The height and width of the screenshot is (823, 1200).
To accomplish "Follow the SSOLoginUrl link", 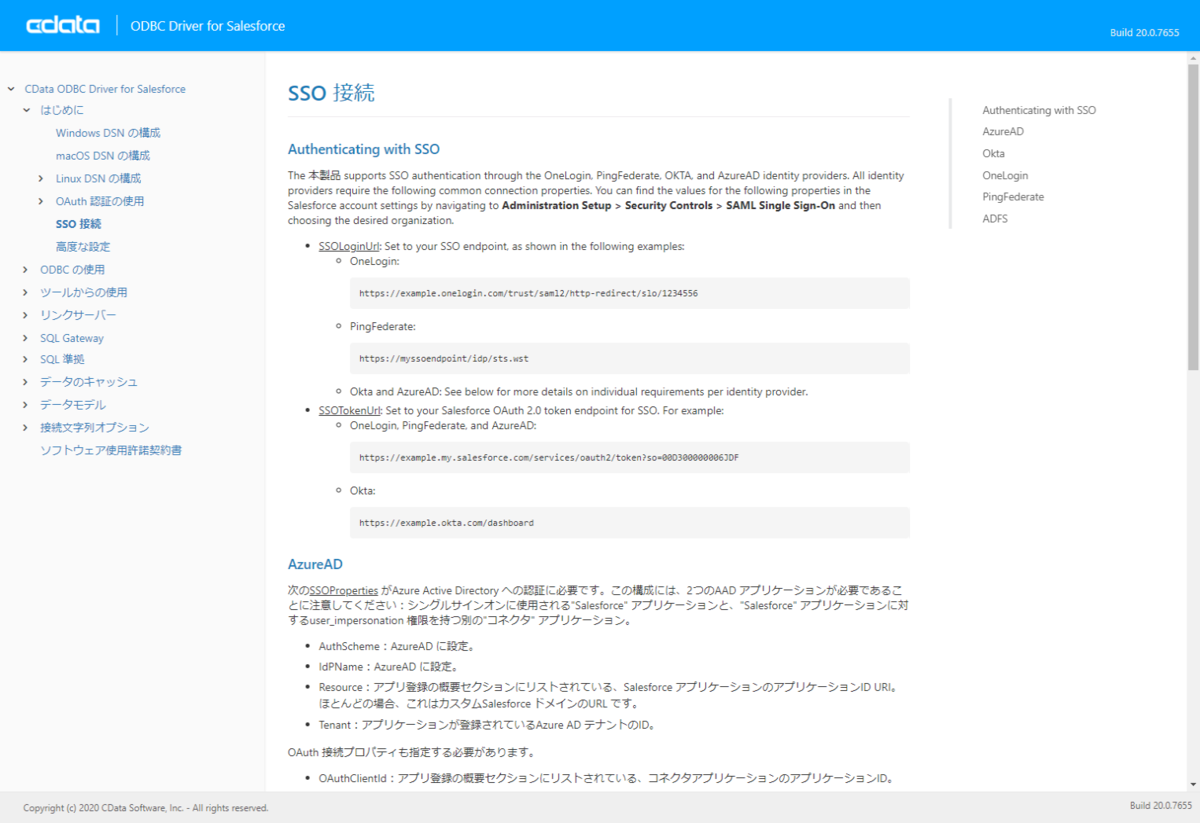I will point(349,246).
